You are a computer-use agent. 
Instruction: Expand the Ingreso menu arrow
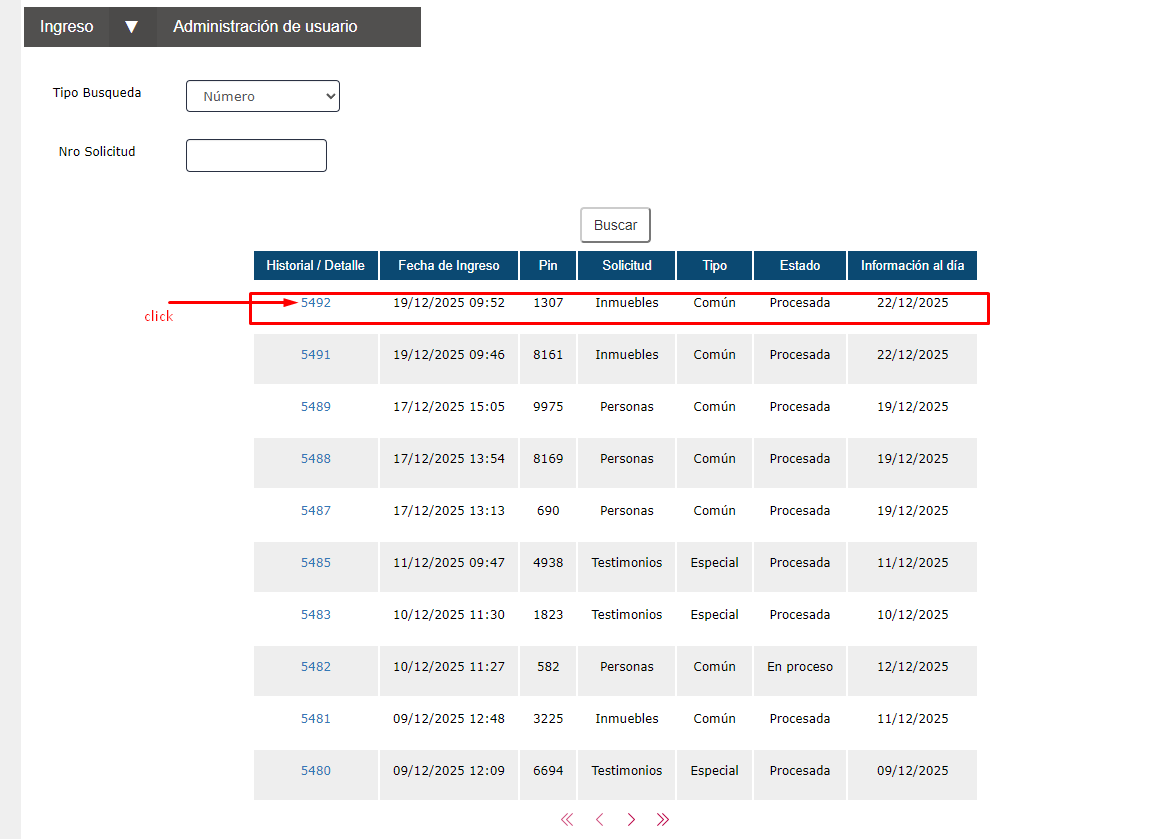pyautogui.click(x=131, y=27)
